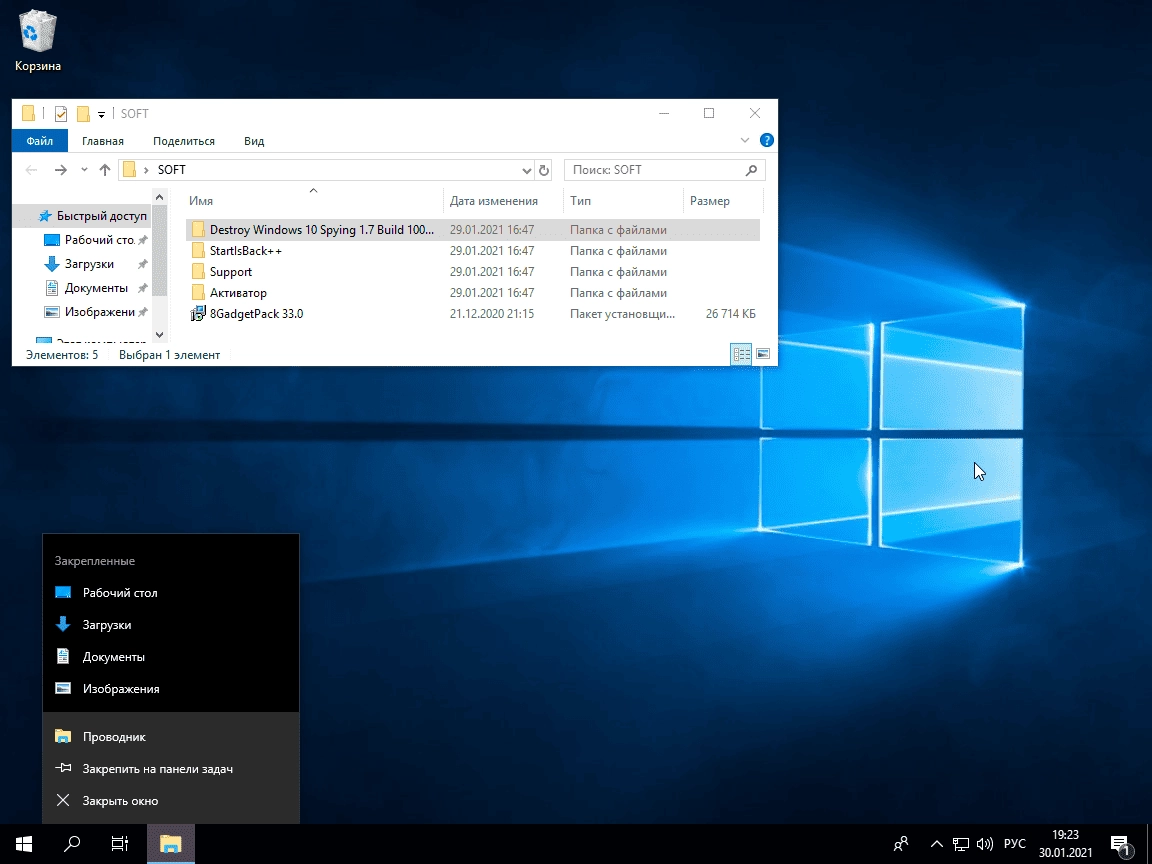
Task: Open the People icon in taskbar
Action: pos(901,844)
